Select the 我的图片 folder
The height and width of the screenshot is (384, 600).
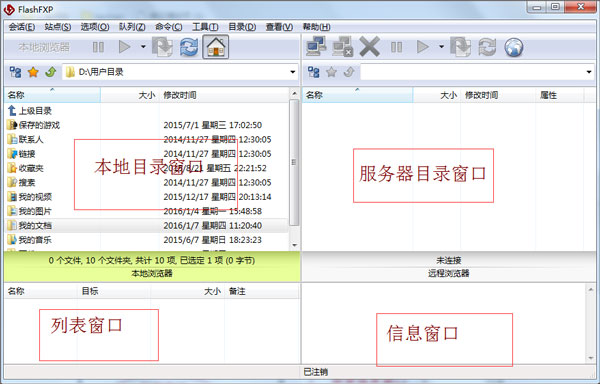pos(29,211)
